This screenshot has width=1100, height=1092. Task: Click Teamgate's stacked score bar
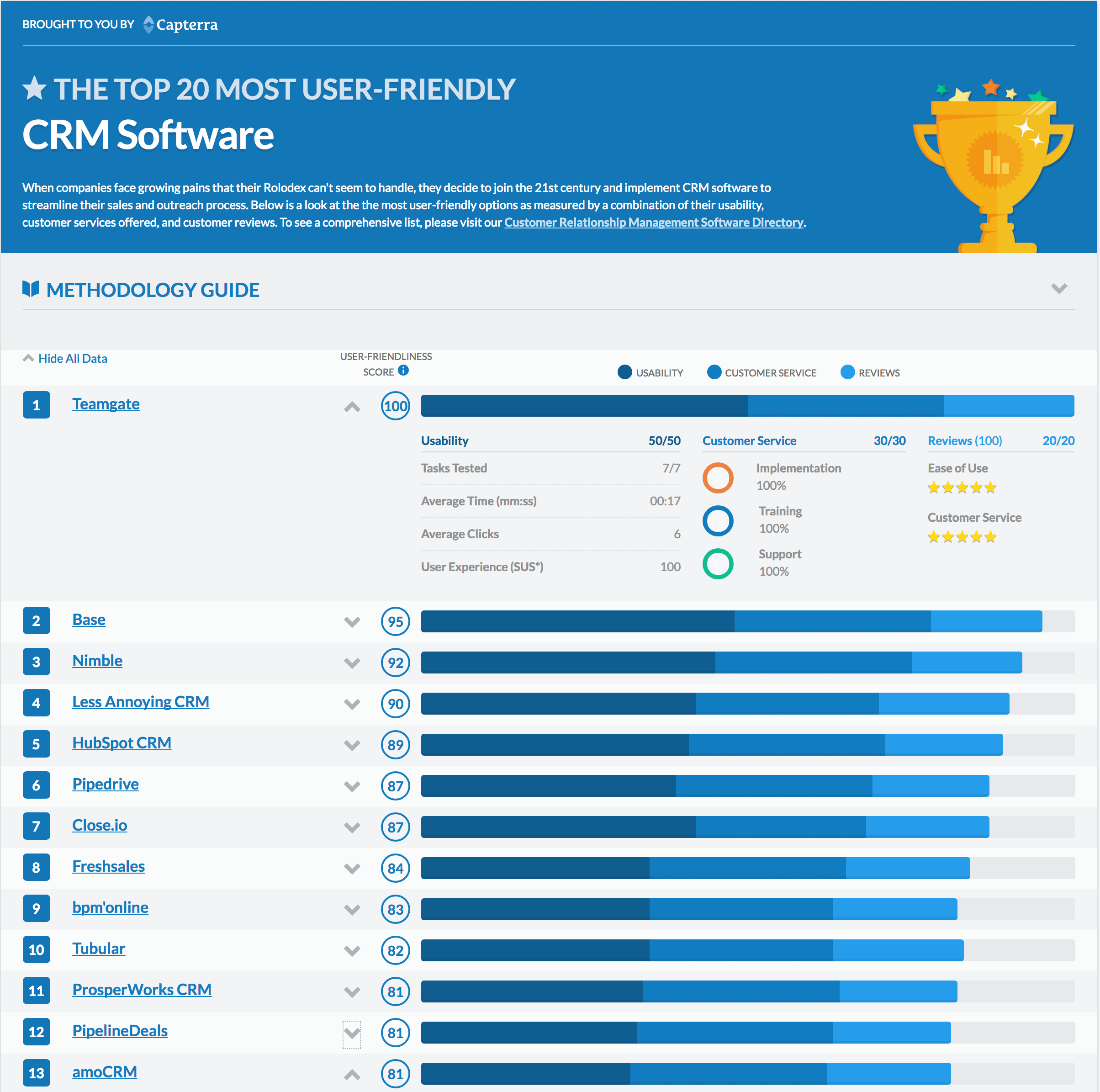click(747, 405)
